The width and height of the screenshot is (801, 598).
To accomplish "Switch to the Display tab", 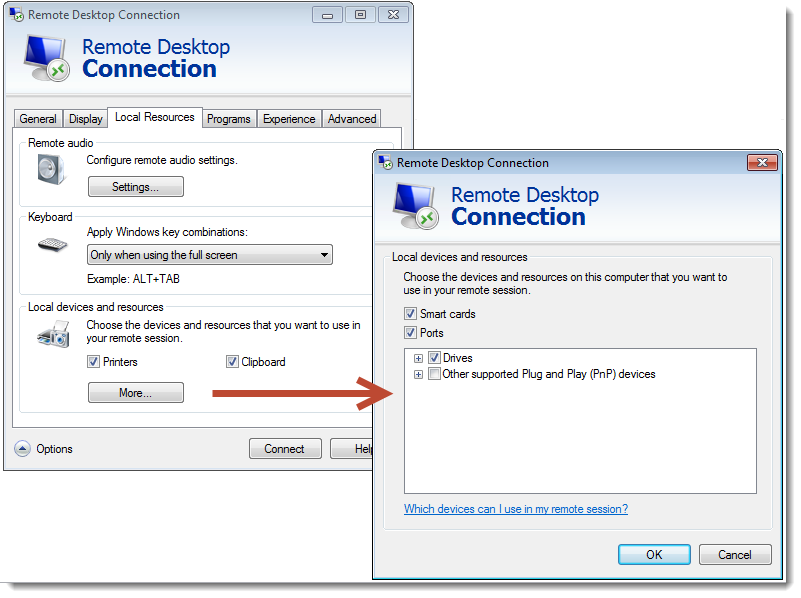I will pos(85,119).
